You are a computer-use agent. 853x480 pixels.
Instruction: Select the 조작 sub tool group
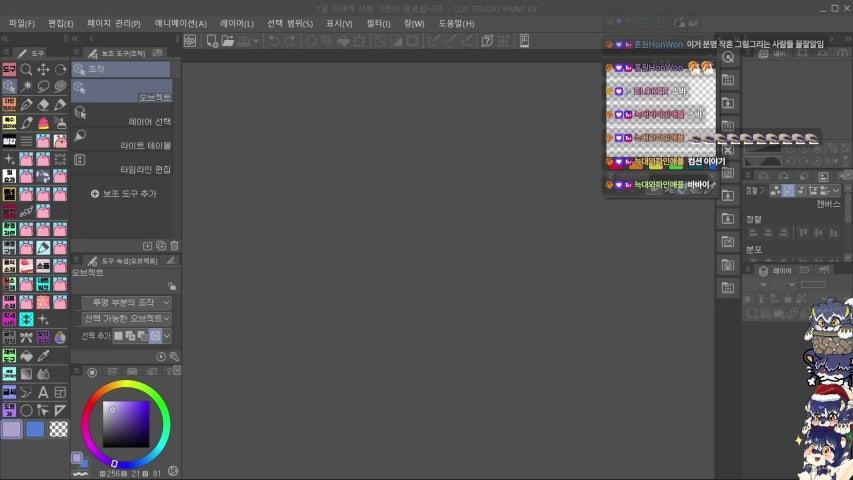click(121, 69)
